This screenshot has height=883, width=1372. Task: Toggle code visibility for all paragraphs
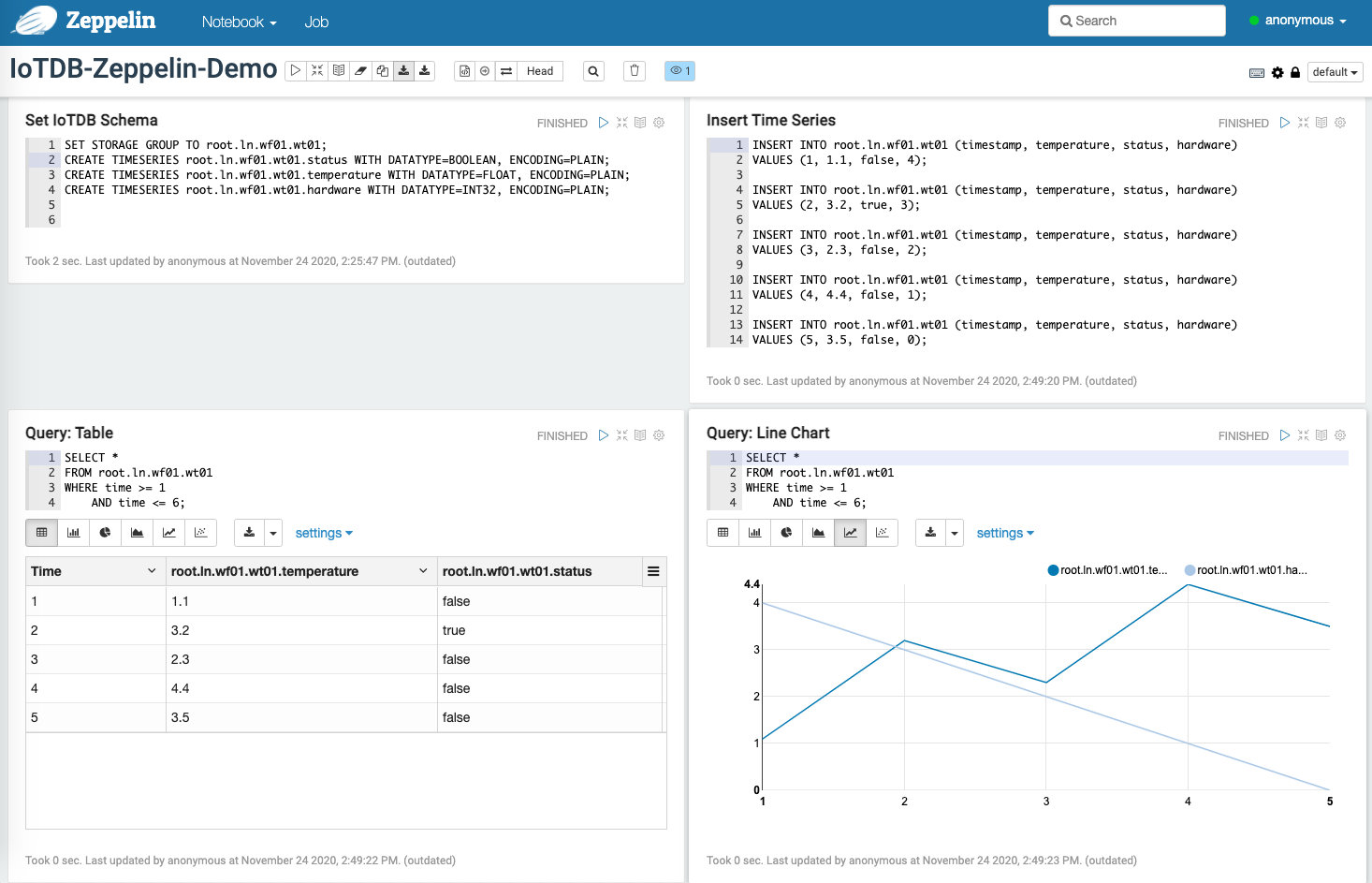[338, 70]
